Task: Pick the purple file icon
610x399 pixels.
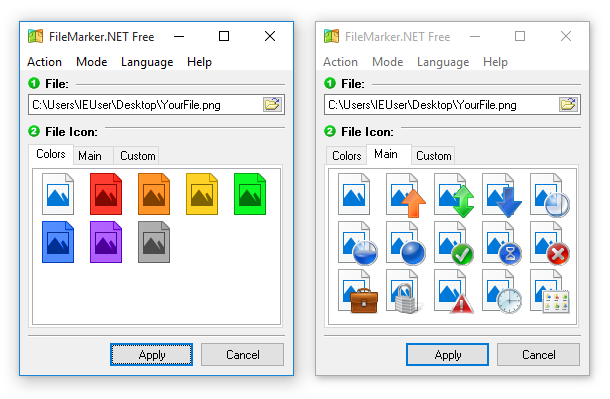Action: 106,242
